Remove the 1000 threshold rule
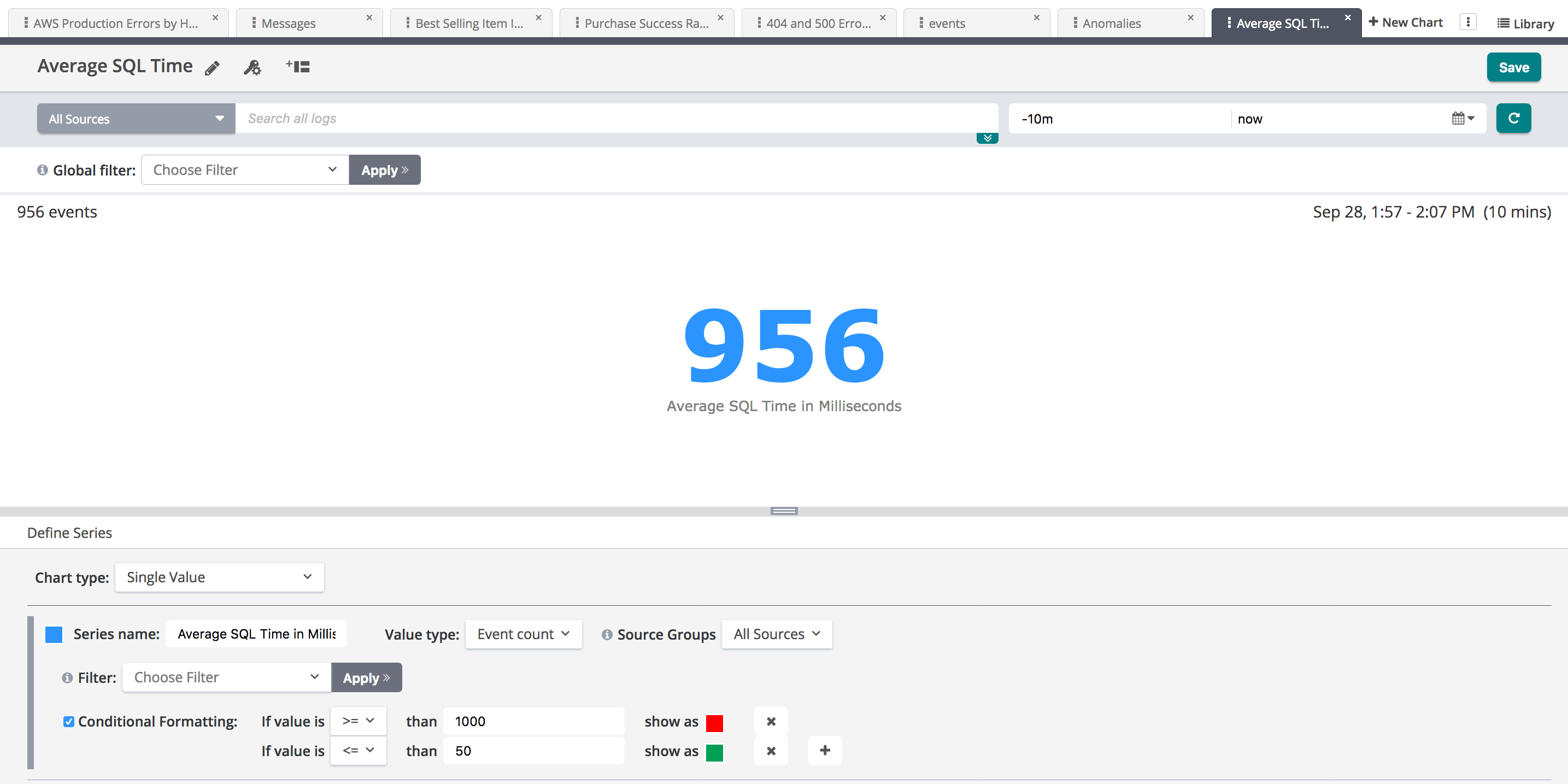The height and width of the screenshot is (784, 1568). pyautogui.click(x=771, y=721)
